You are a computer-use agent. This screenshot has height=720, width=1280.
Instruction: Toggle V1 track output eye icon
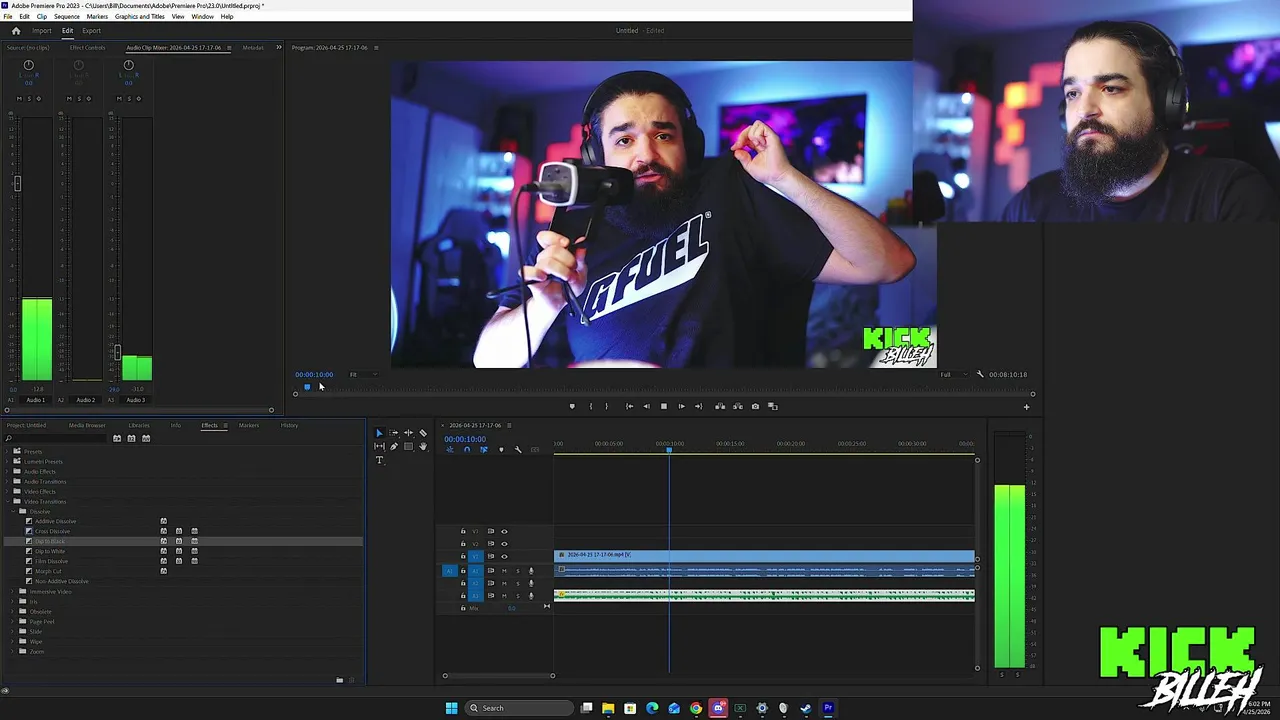pos(504,556)
